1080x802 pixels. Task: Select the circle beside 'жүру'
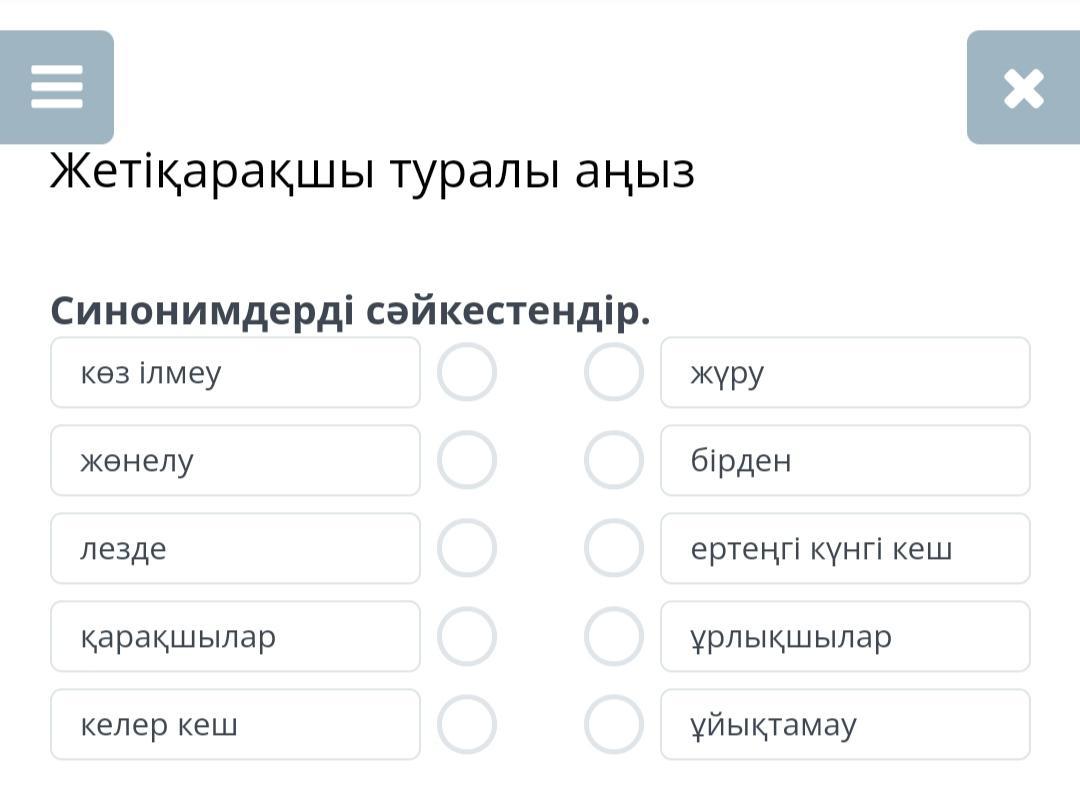tap(613, 373)
